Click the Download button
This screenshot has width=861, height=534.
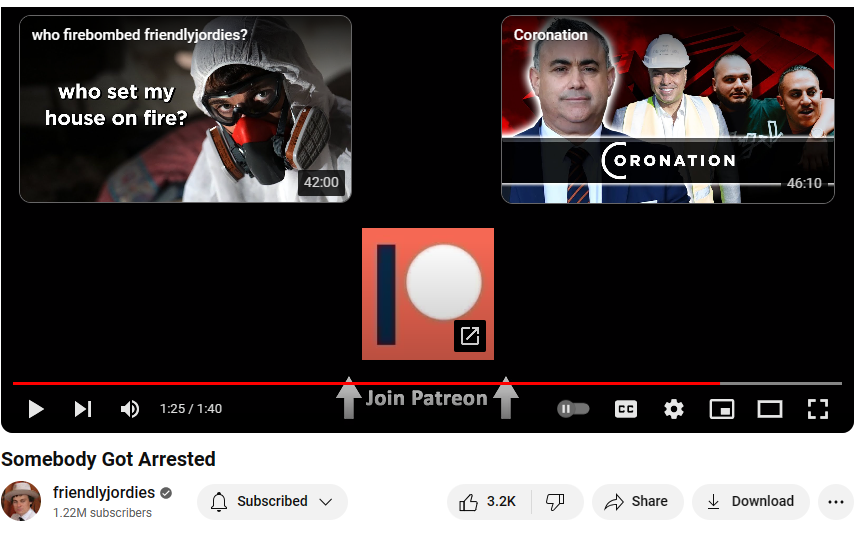coord(750,502)
